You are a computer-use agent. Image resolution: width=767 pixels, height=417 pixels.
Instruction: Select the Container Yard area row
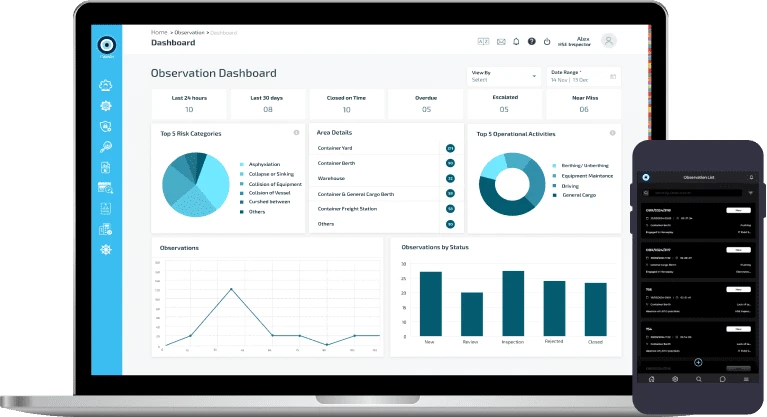(386, 148)
